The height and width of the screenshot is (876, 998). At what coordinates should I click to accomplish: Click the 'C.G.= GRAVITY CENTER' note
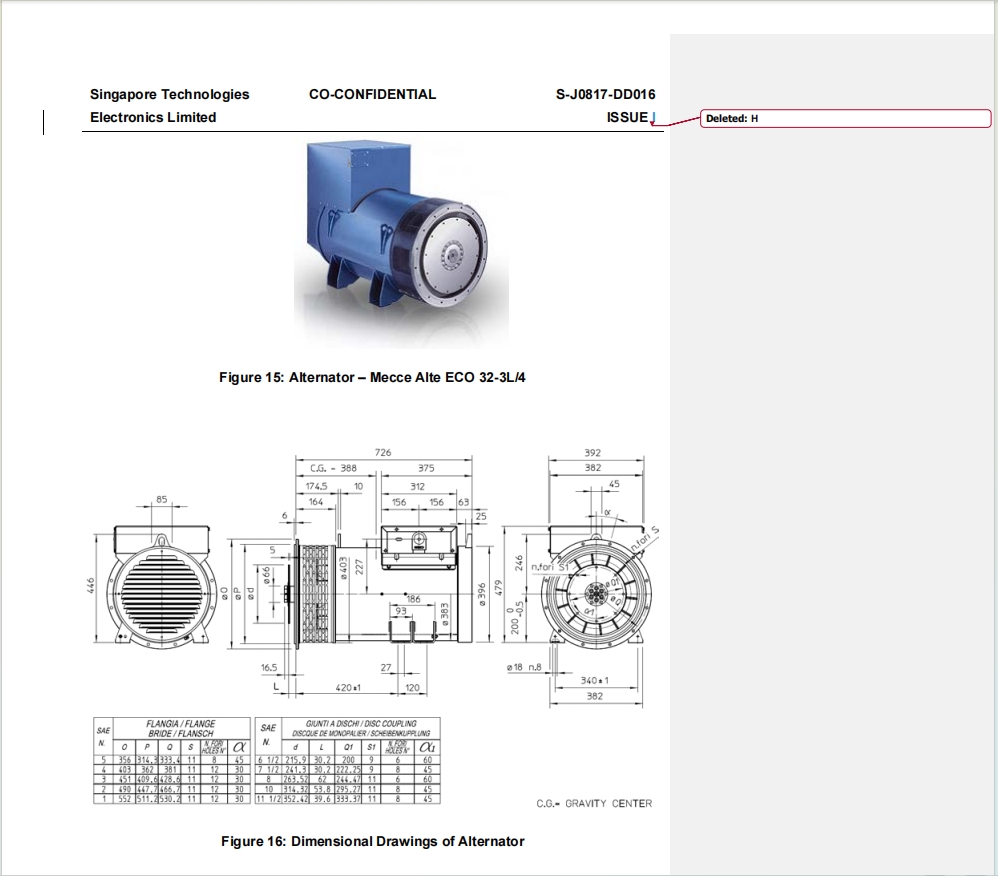pyautogui.click(x=594, y=803)
